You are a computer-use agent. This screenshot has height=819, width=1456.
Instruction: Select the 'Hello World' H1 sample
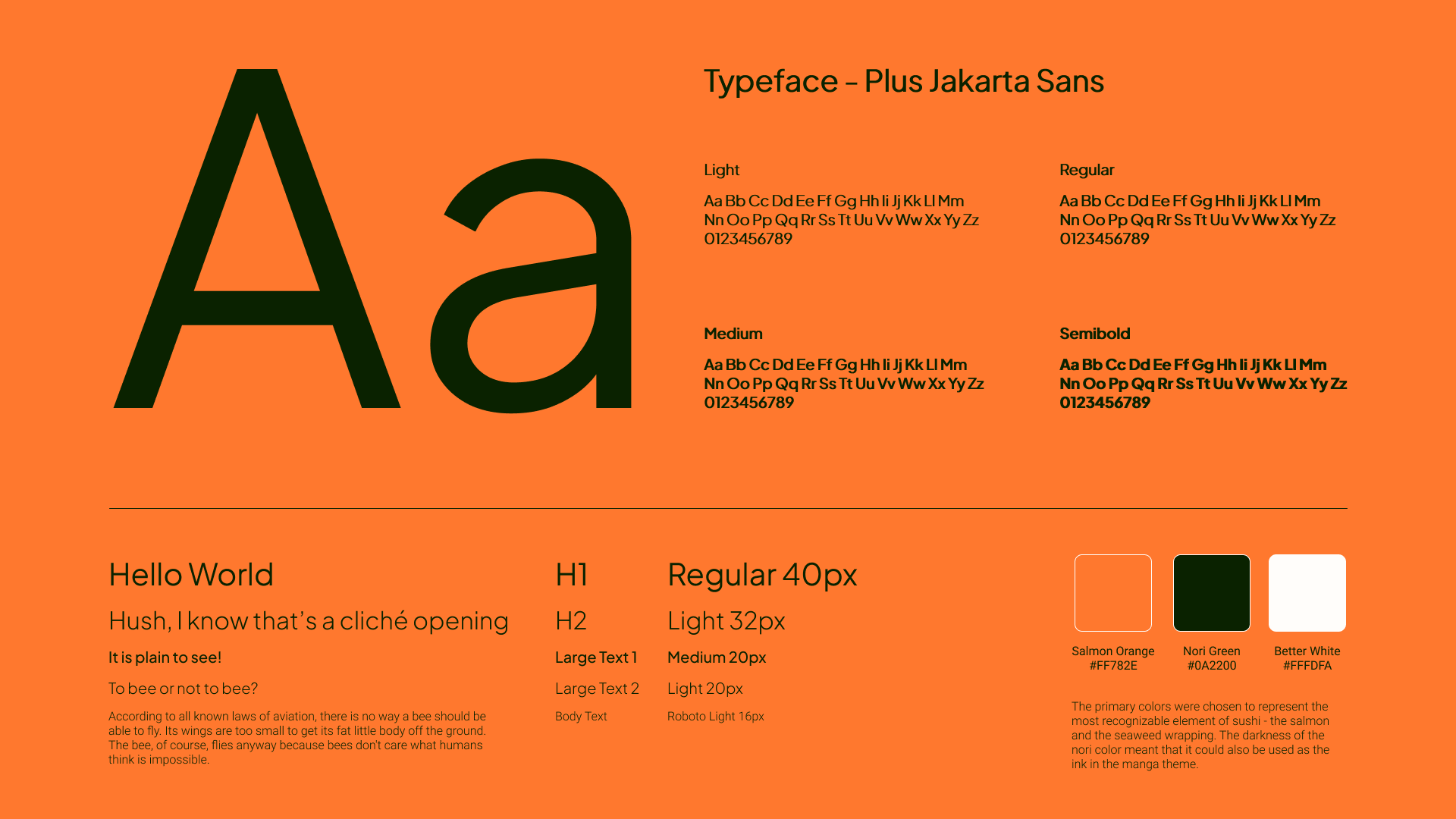(190, 574)
